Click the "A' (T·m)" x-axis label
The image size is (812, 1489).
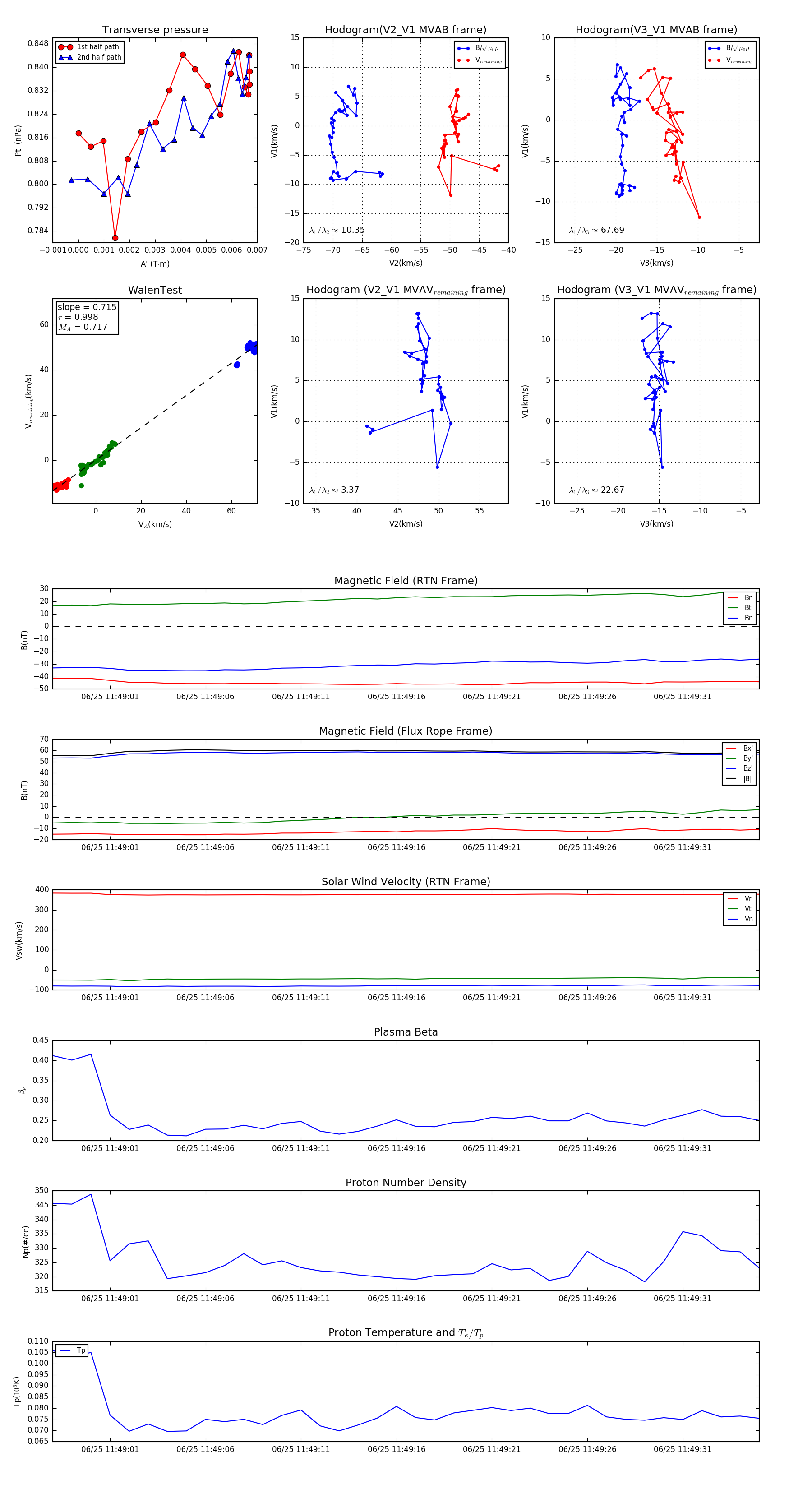tap(155, 264)
